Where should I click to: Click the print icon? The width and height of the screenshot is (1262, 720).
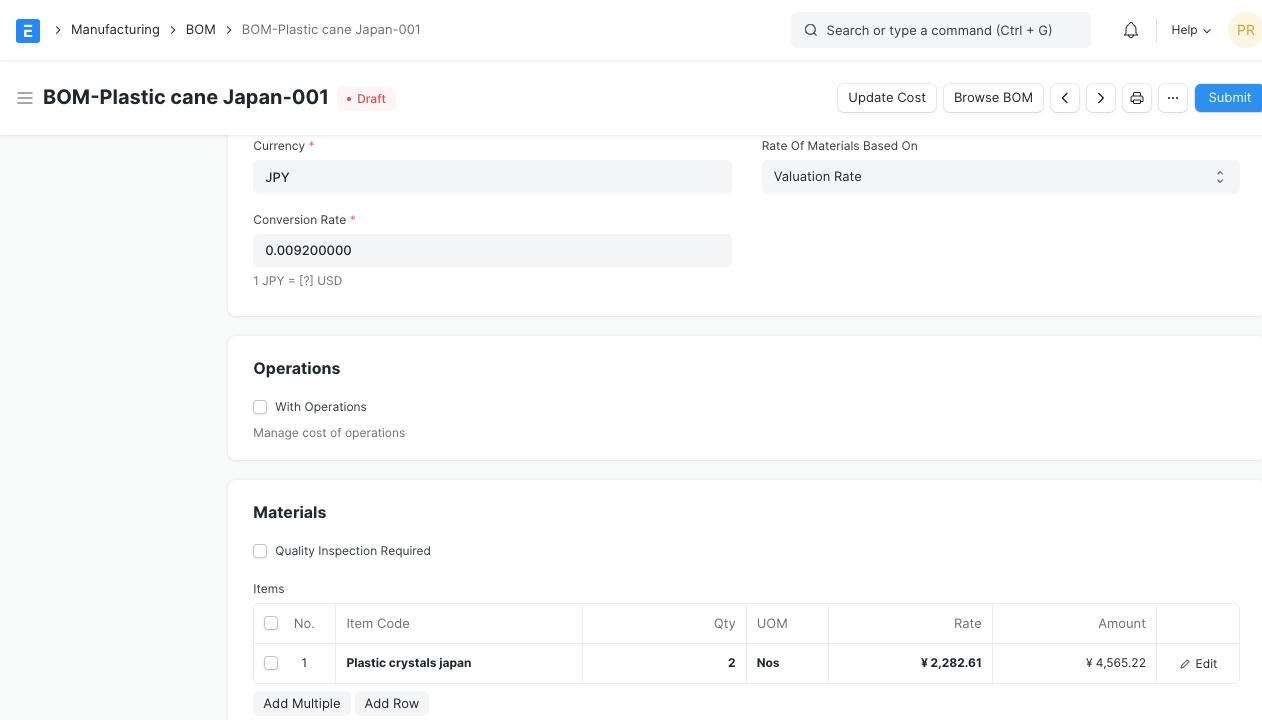(1137, 98)
